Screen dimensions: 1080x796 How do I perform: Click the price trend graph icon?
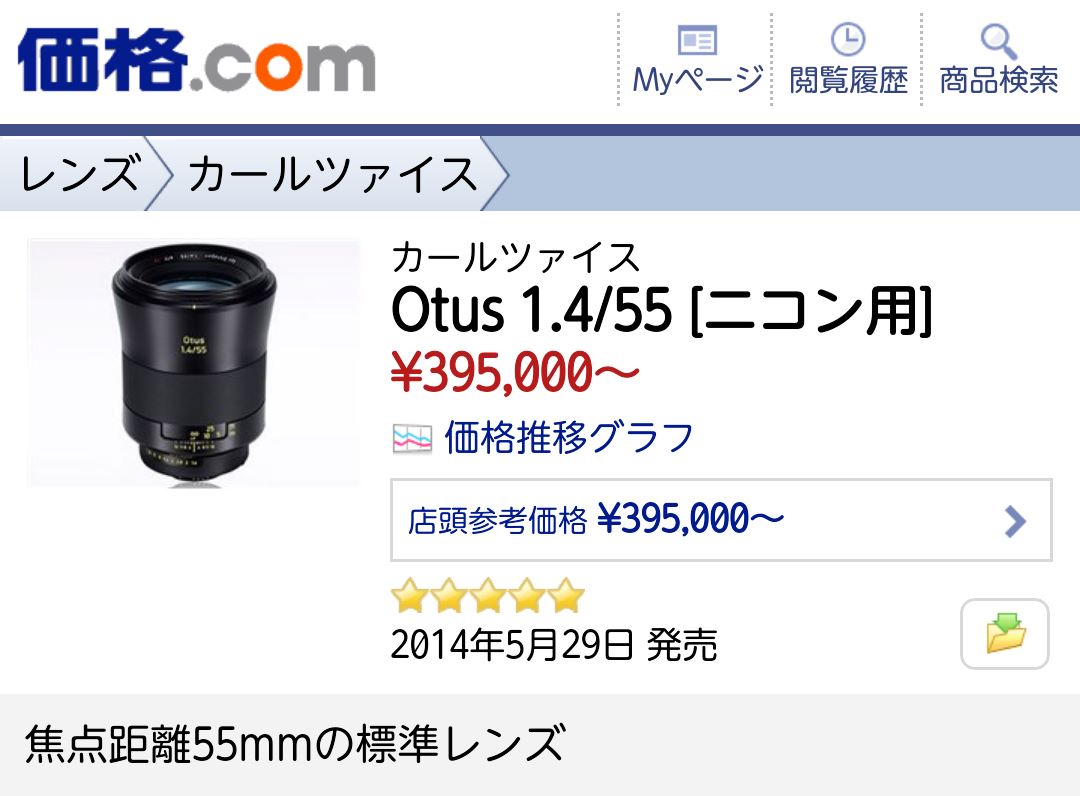(x=413, y=439)
